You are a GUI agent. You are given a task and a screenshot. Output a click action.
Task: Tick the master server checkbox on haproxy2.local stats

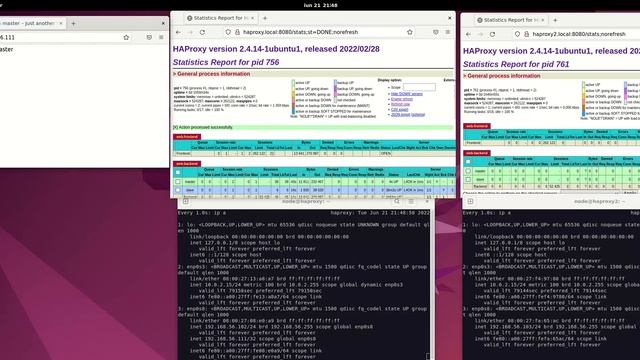tap(468, 171)
